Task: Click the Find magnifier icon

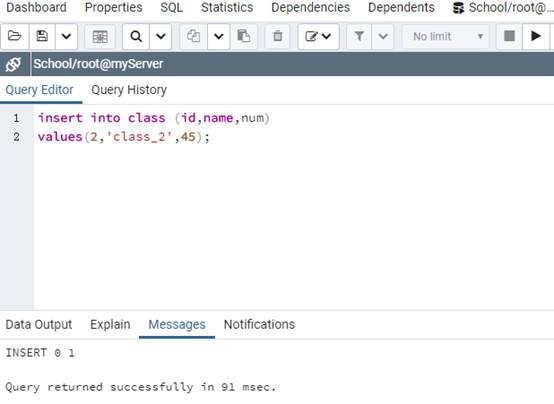Action: [x=136, y=36]
